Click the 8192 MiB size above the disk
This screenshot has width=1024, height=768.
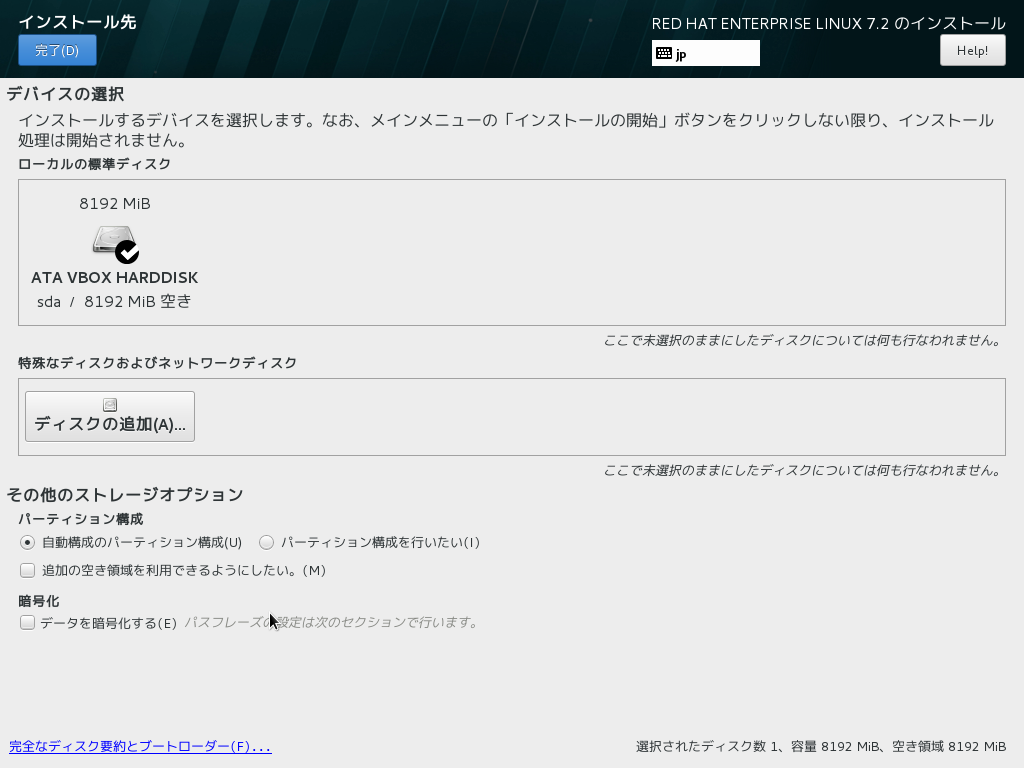pyautogui.click(x=115, y=204)
